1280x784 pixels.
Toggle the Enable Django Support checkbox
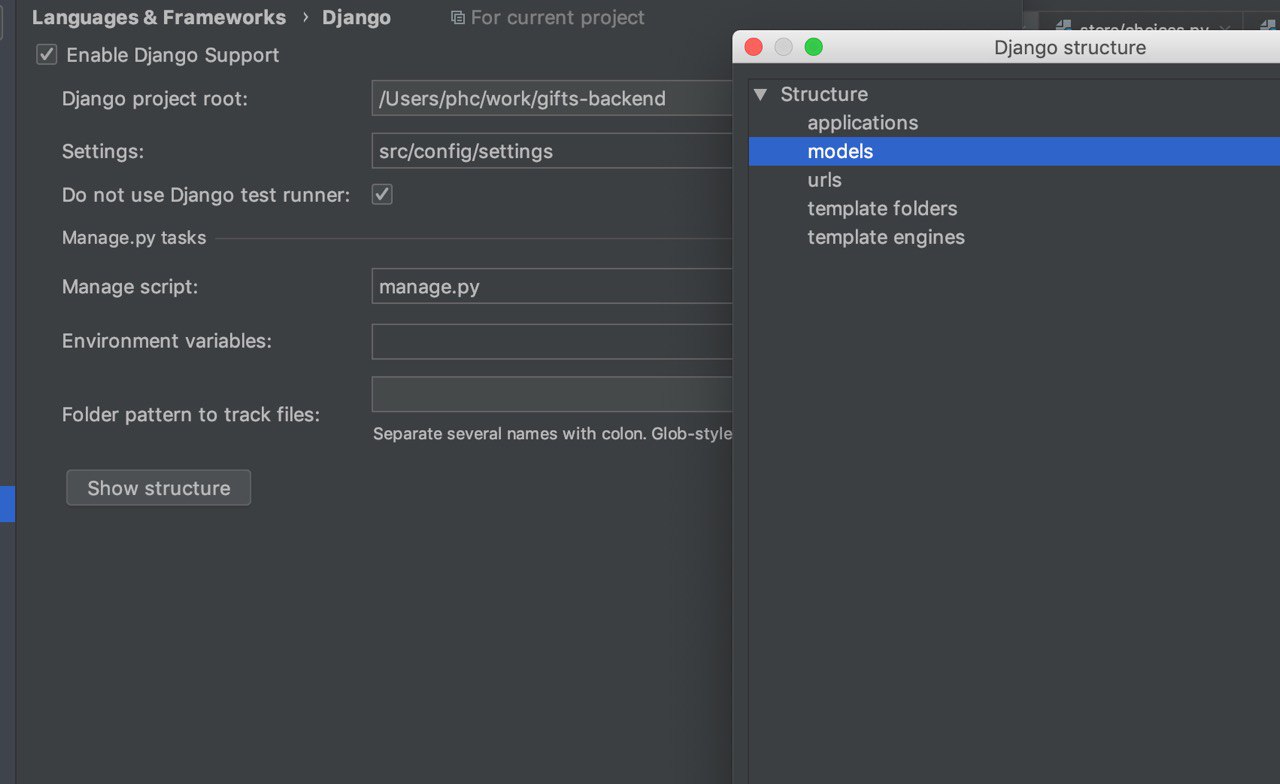[47, 55]
